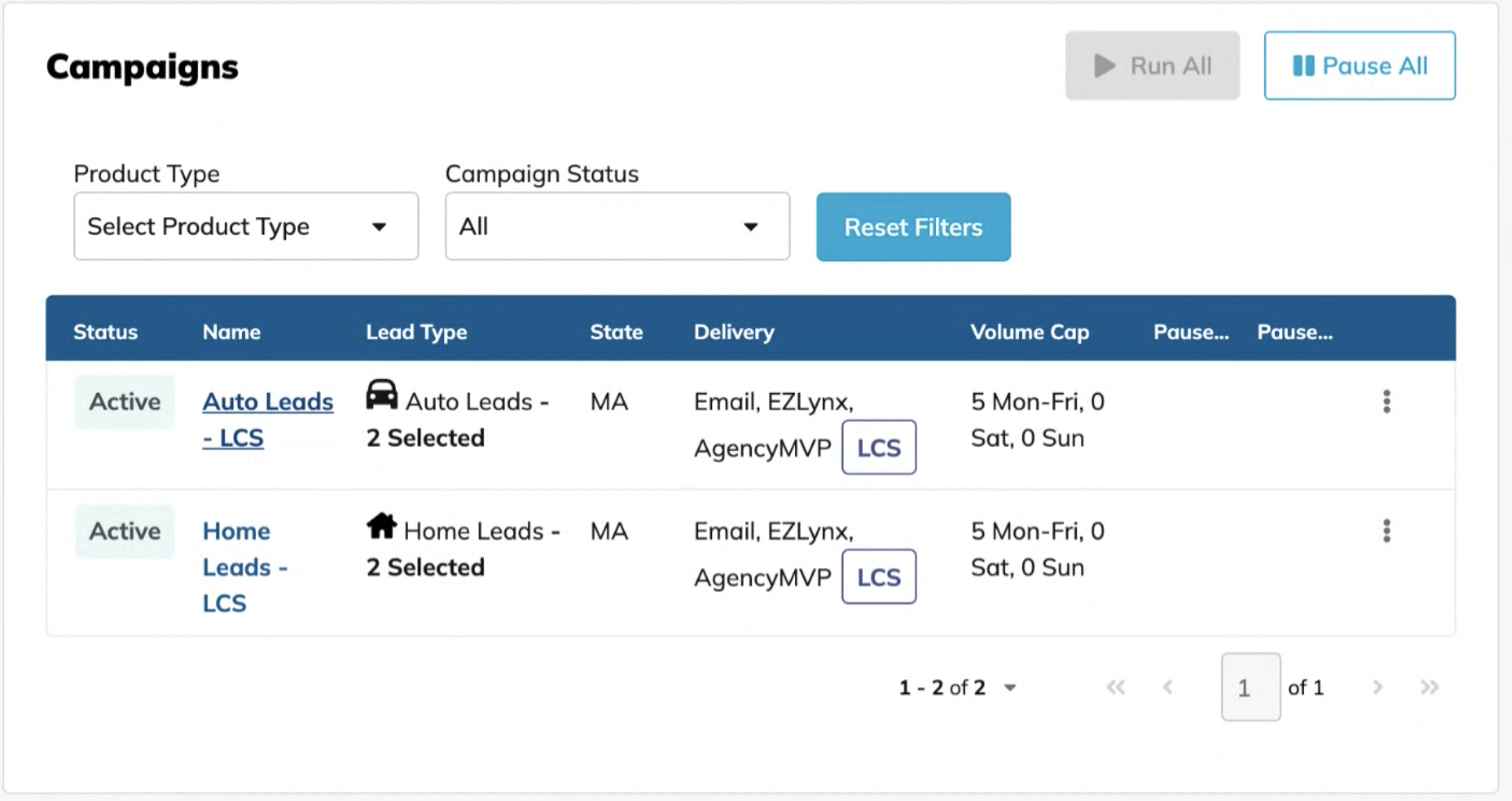The height and width of the screenshot is (801, 1512).
Task: Expand the rows-per-page selector near 1 - 2 of 2
Action: [x=1010, y=687]
